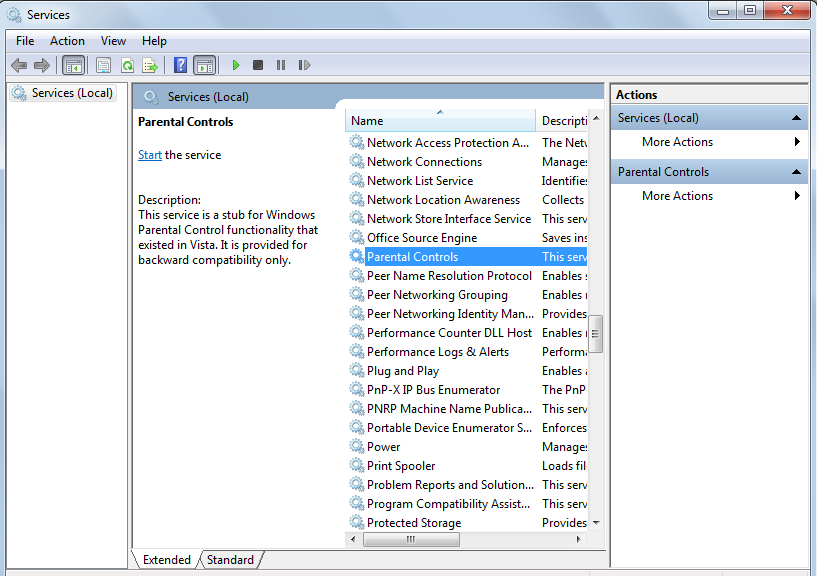Click the Export List toolbar icon
The height and width of the screenshot is (576, 817).
[150, 65]
